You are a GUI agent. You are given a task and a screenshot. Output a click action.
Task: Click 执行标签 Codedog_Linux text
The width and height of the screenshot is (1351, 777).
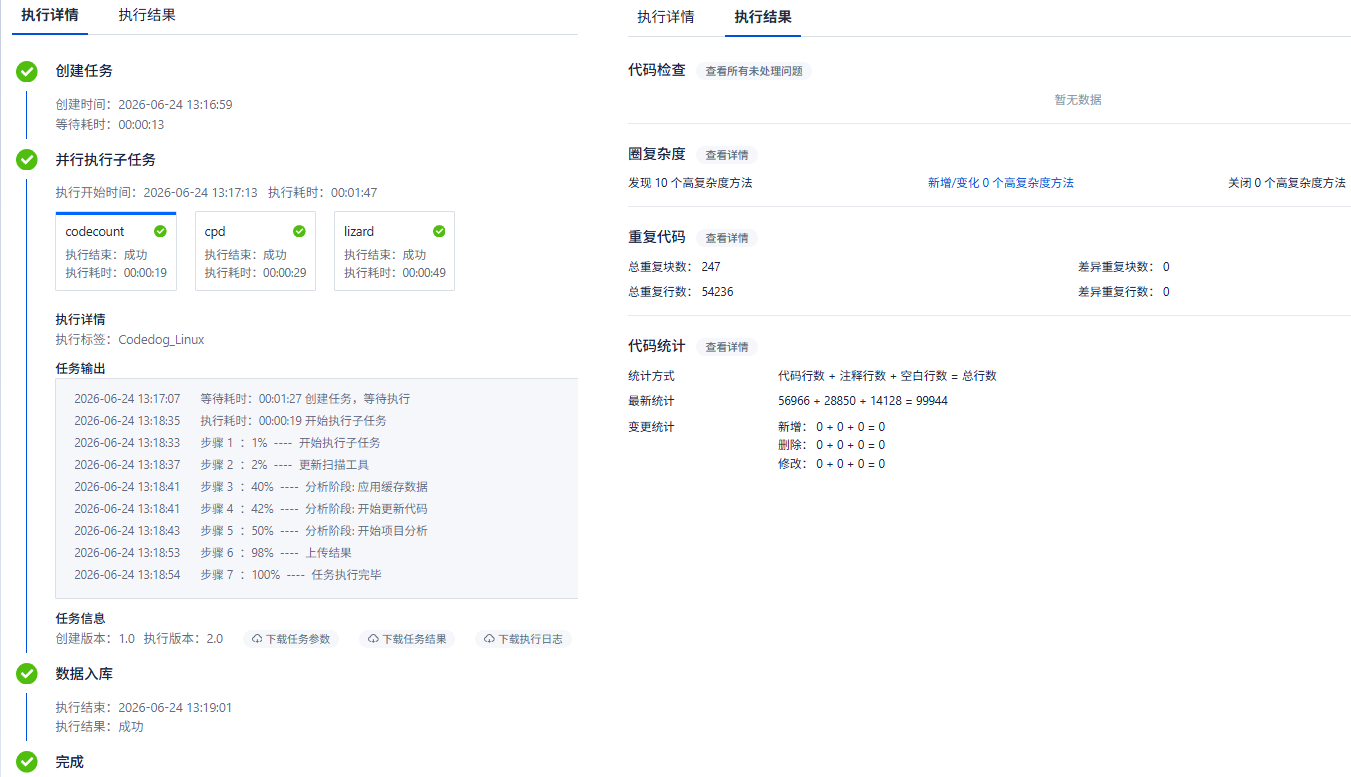[x=130, y=340]
